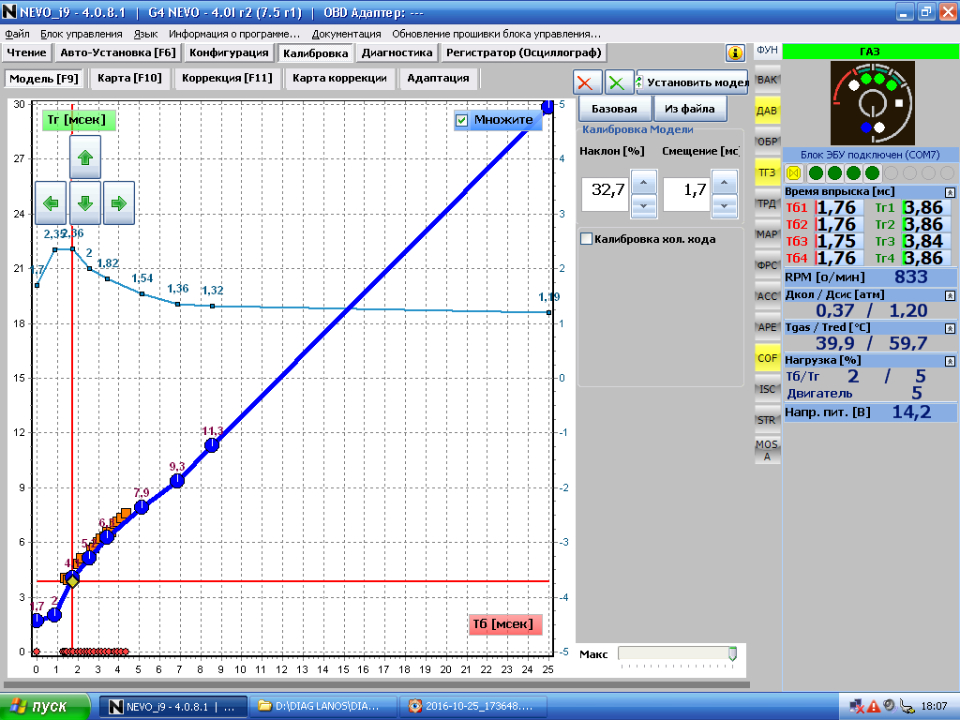This screenshot has height=720, width=960.
Task: Enable Калибровка хол. хода checkbox
Action: 587,239
